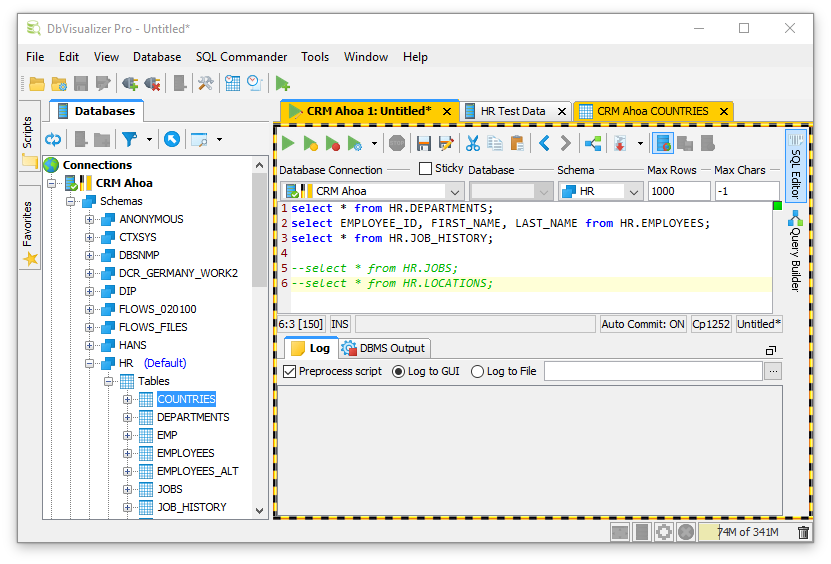Click the Stop execution icon
Image resolution: width=831 pixels, height=564 pixels.
coord(397,144)
